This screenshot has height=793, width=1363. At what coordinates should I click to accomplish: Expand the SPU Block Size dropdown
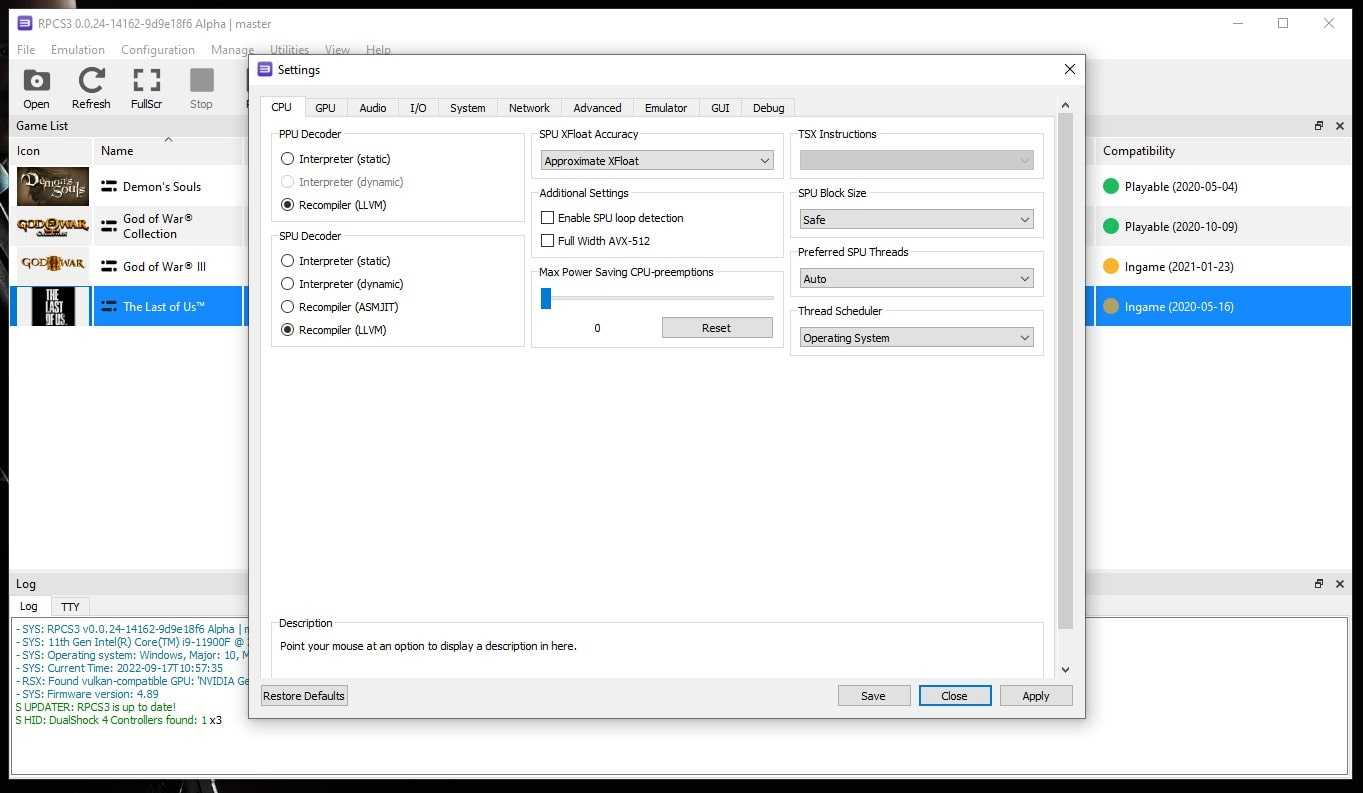(916, 220)
